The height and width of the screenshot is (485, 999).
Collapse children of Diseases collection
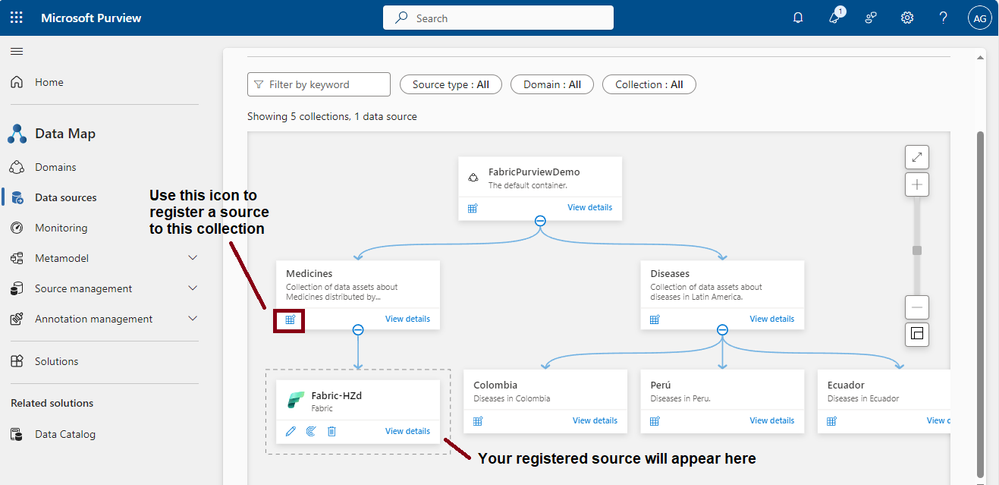click(722, 329)
